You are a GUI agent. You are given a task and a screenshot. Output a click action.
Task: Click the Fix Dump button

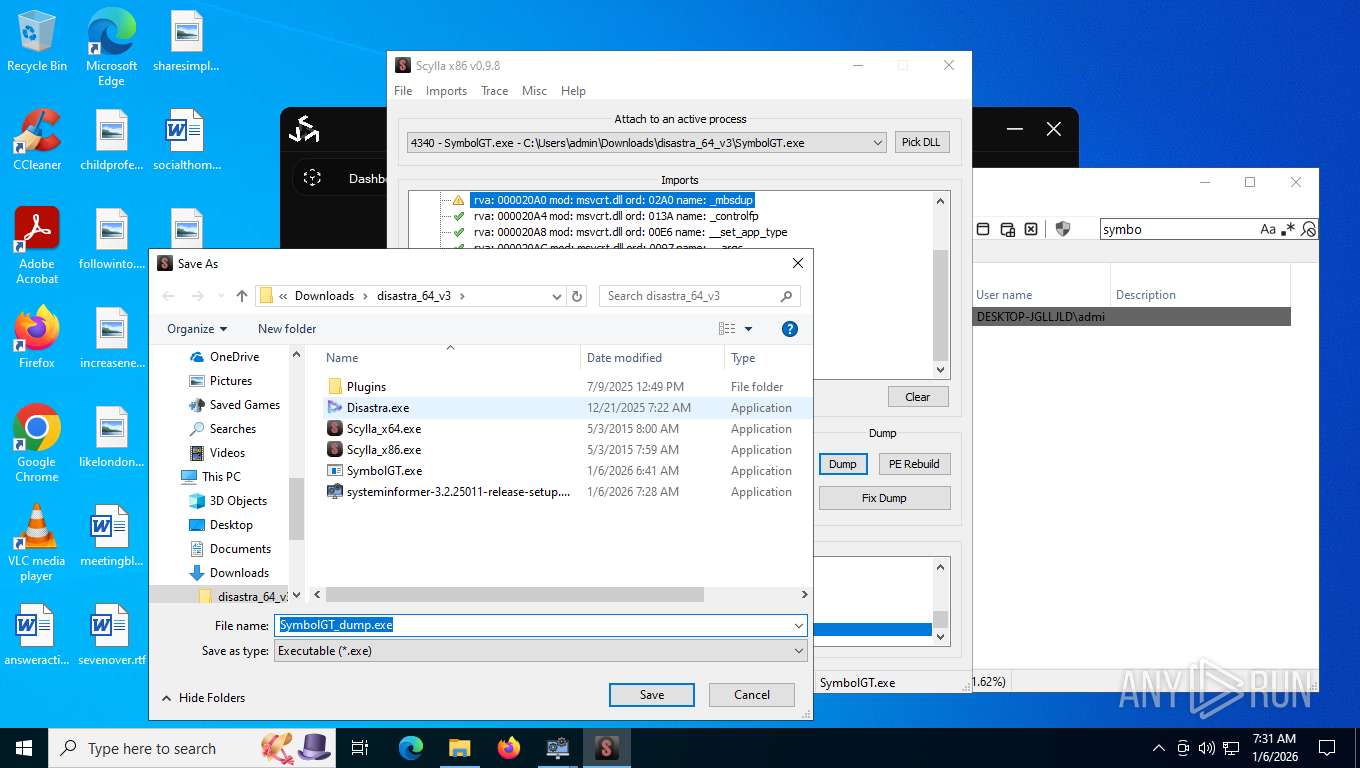pos(884,498)
